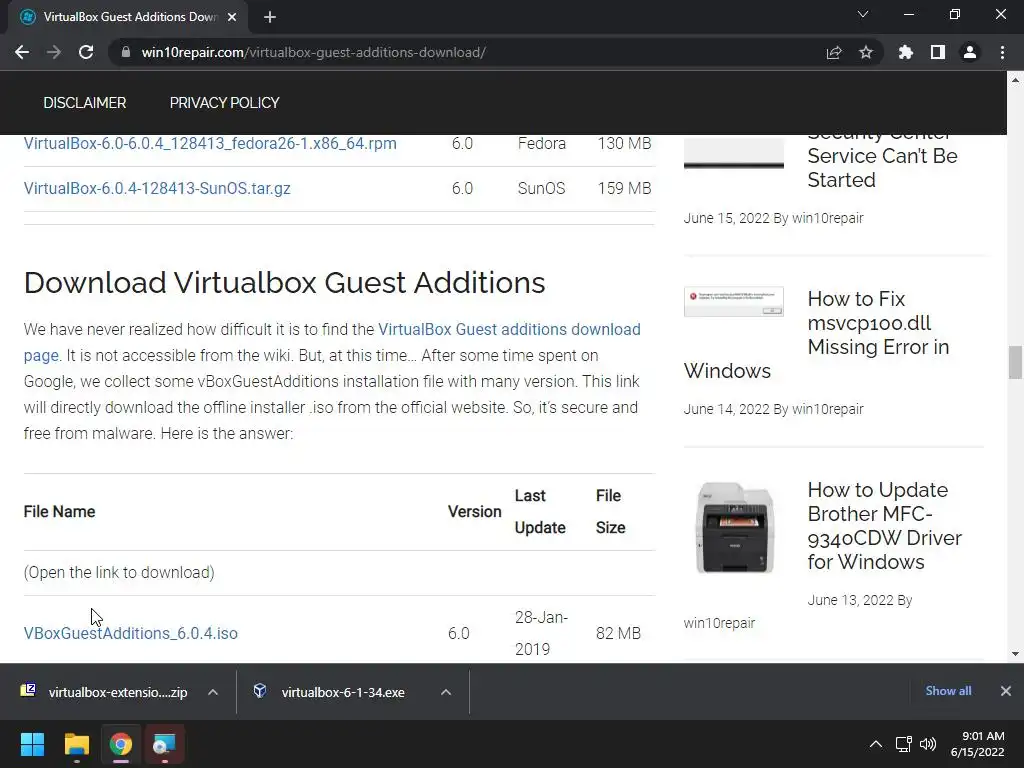Image resolution: width=1024 pixels, height=768 pixels.
Task: Click the browser forward arrow
Action: pyautogui.click(x=54, y=52)
